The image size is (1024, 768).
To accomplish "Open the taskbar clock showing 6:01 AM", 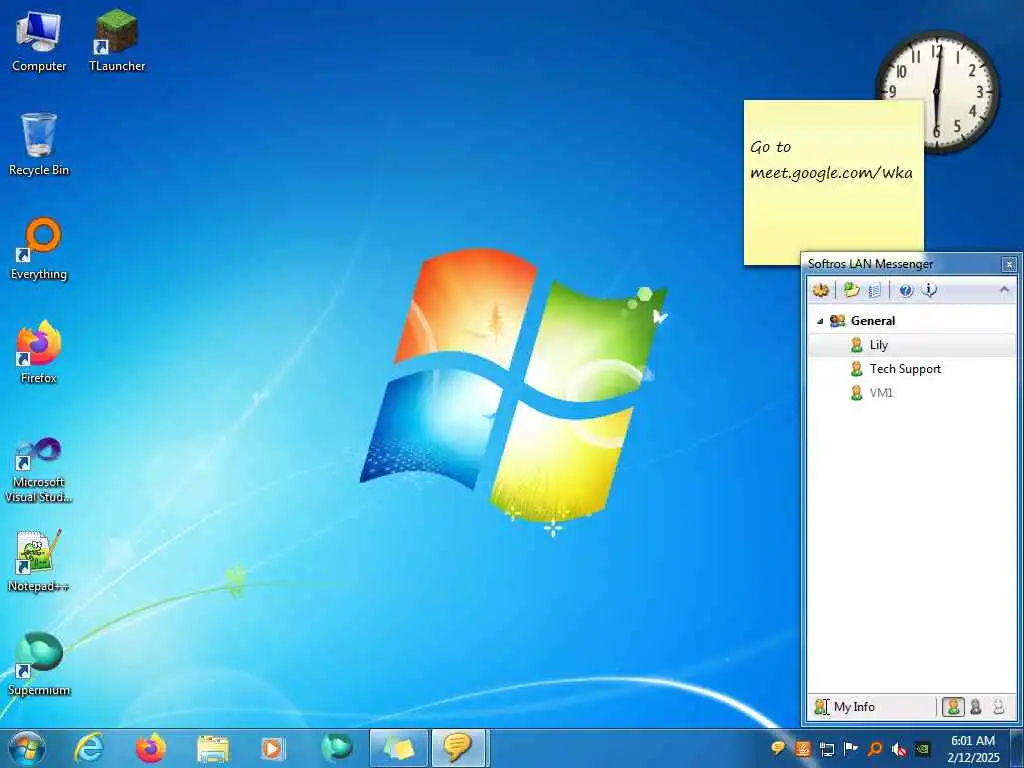I will [x=973, y=749].
